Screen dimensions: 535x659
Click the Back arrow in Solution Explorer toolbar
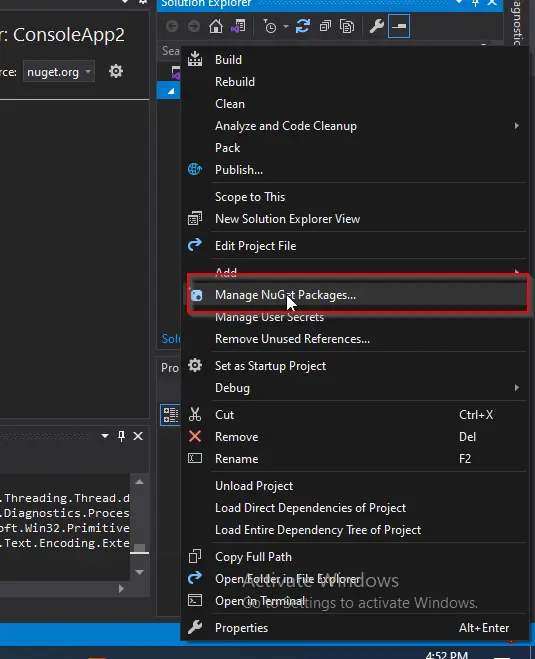tap(172, 26)
